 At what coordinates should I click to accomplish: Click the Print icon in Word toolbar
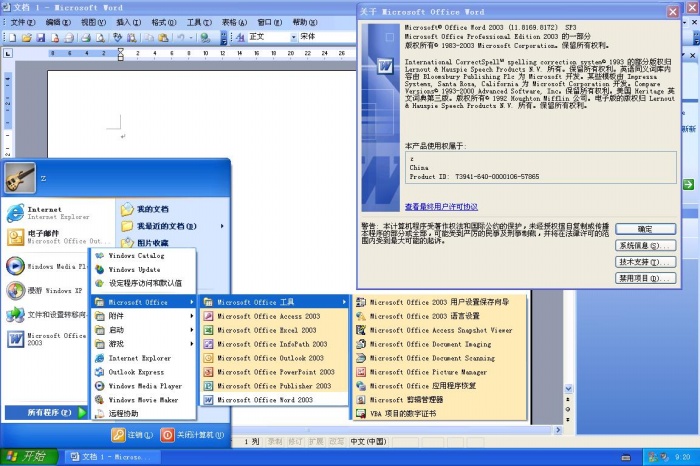pyautogui.click(x=86, y=37)
